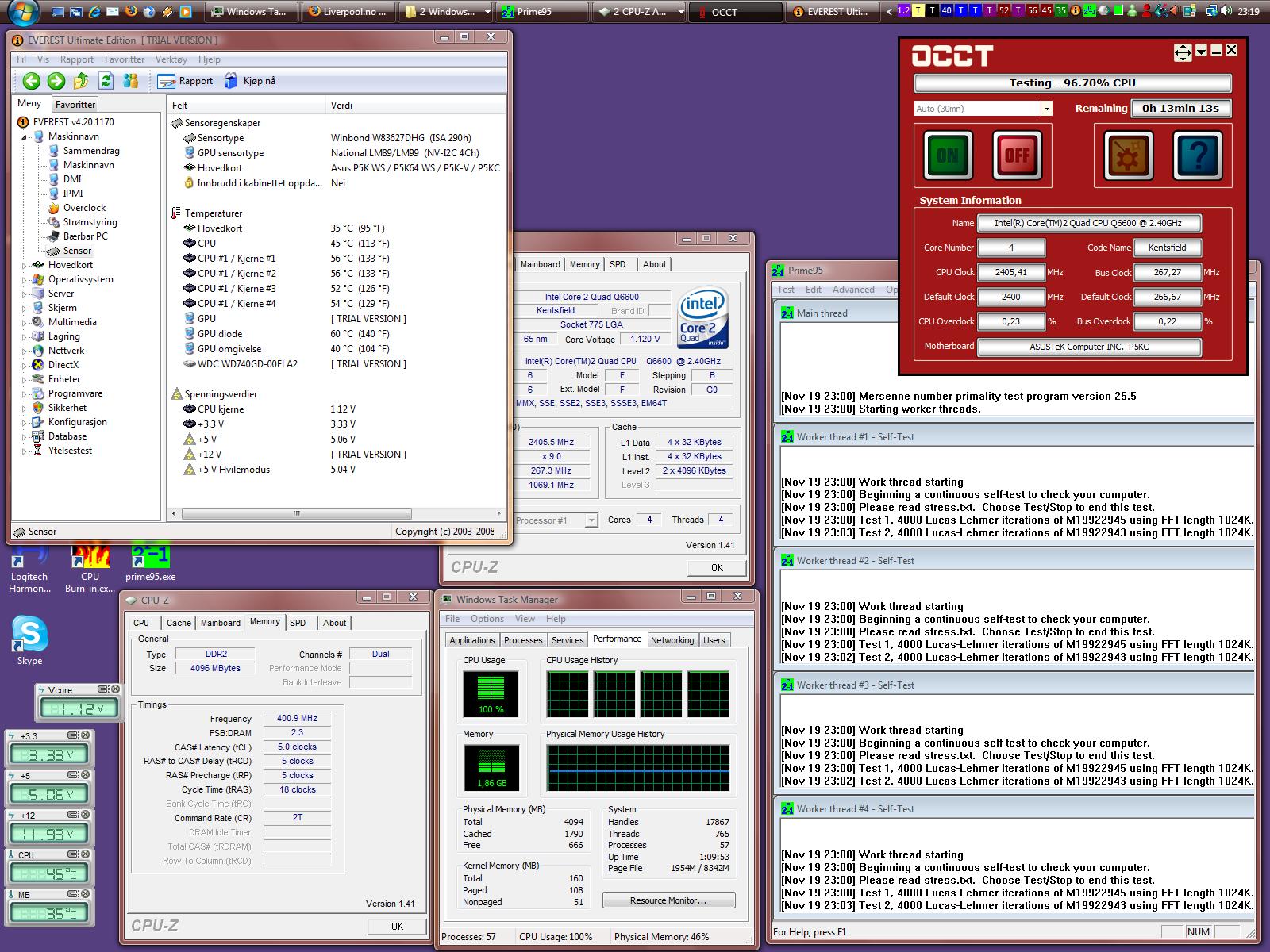This screenshot has height=952, width=1270.
Task: Select CPU kjerne voltage row in EVEREST
Action: [x=336, y=409]
